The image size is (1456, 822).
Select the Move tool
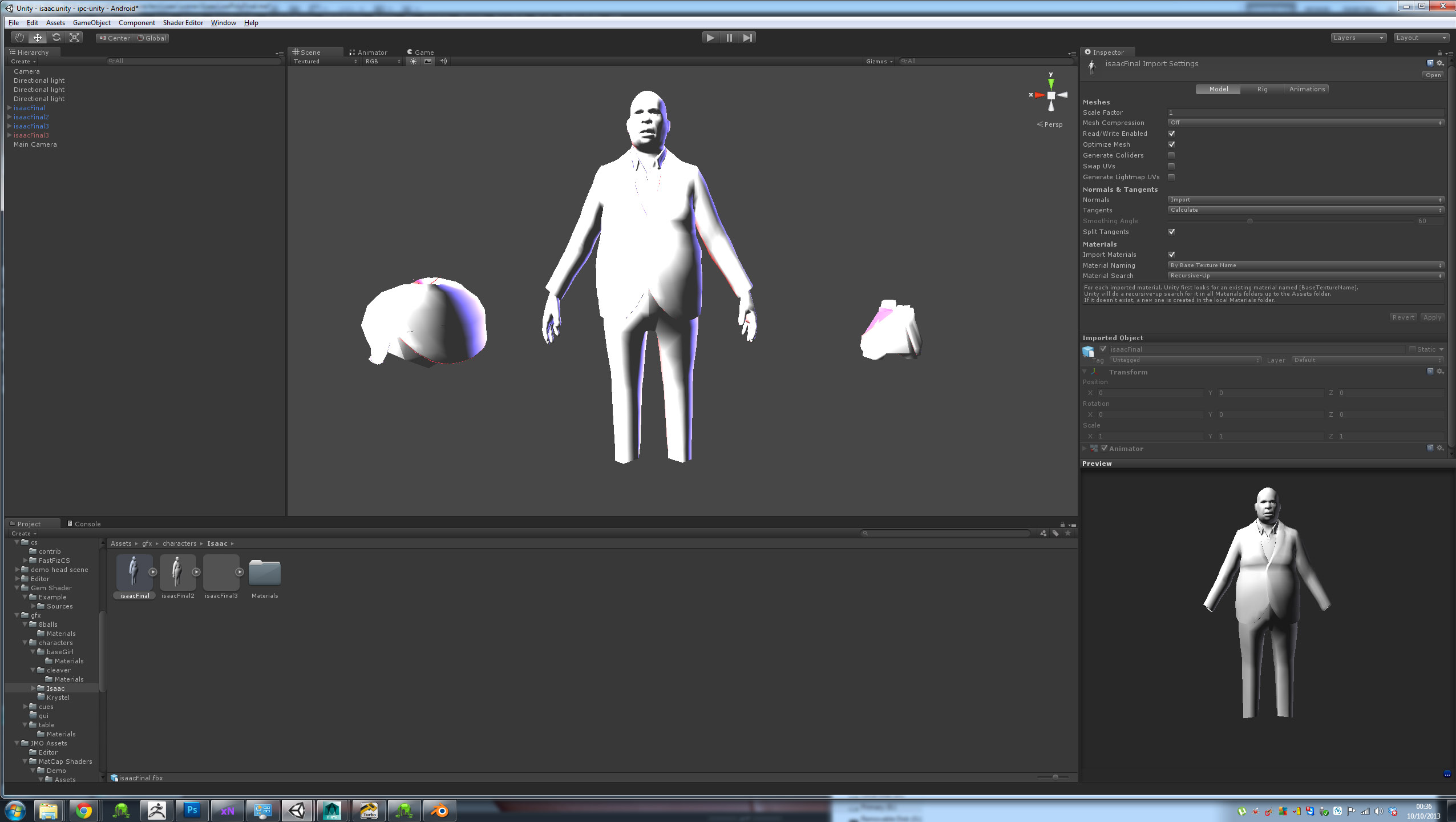[x=37, y=37]
